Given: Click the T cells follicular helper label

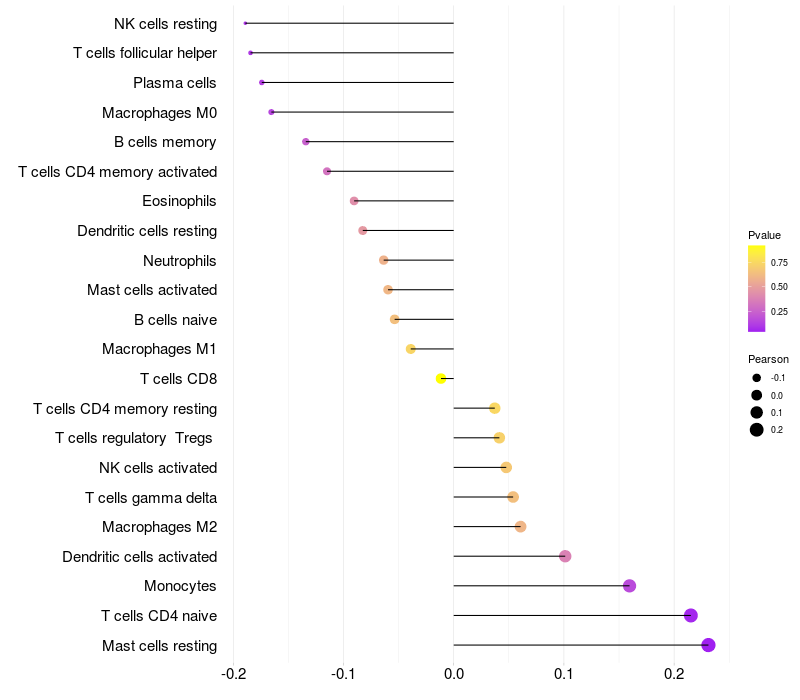Looking at the screenshot, I should [x=145, y=53].
